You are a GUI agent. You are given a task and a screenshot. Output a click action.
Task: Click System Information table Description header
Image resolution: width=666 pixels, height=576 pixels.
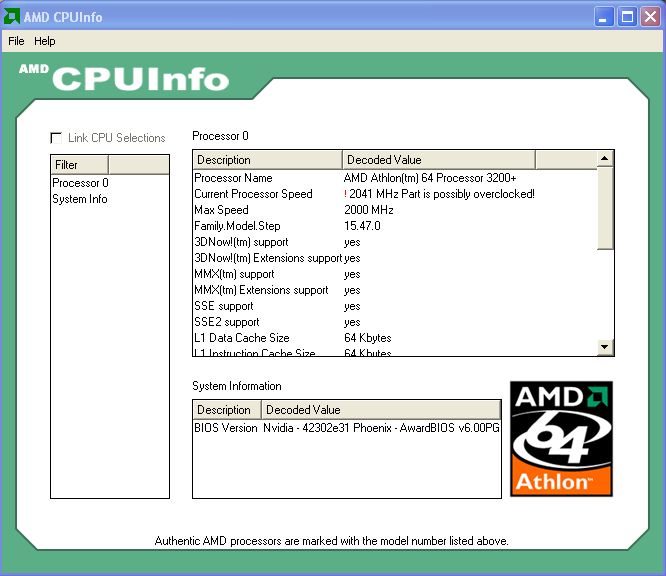(227, 410)
